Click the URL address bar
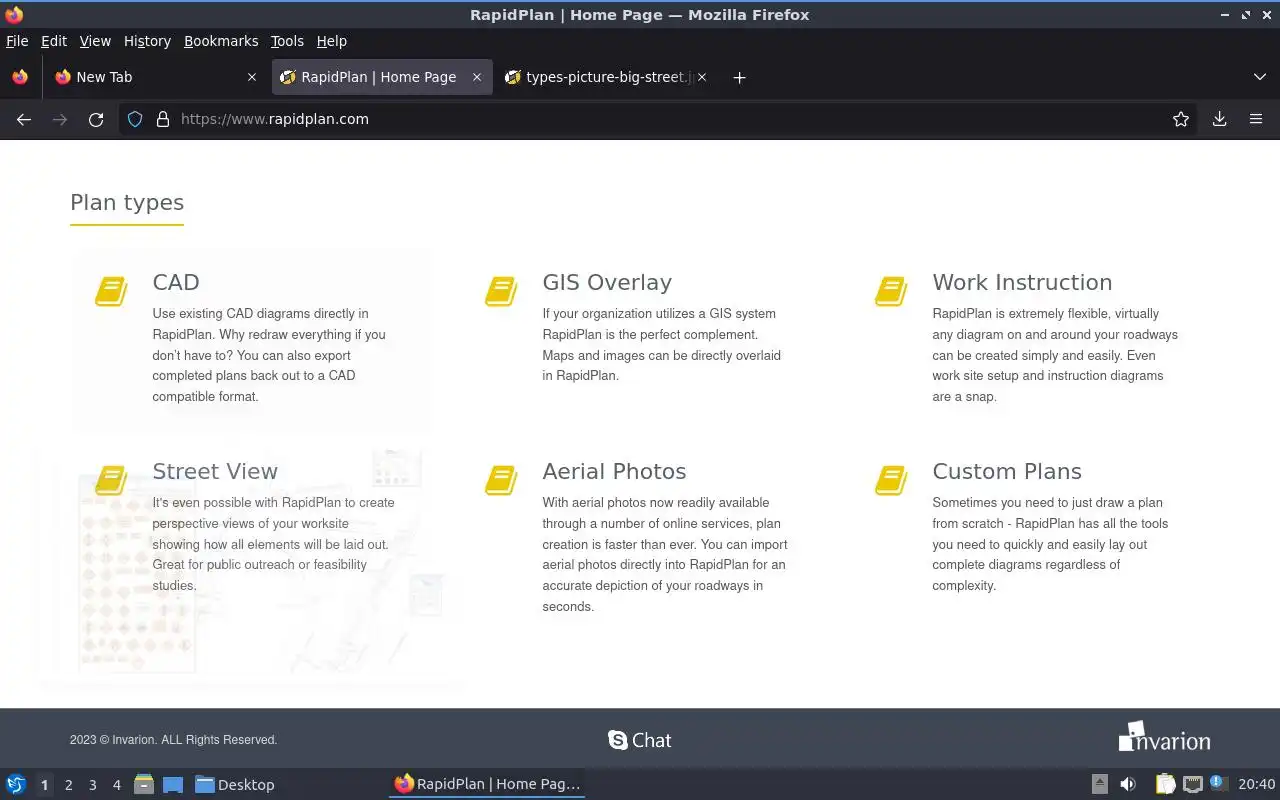Screen dimensions: 1280x800 coord(660,119)
